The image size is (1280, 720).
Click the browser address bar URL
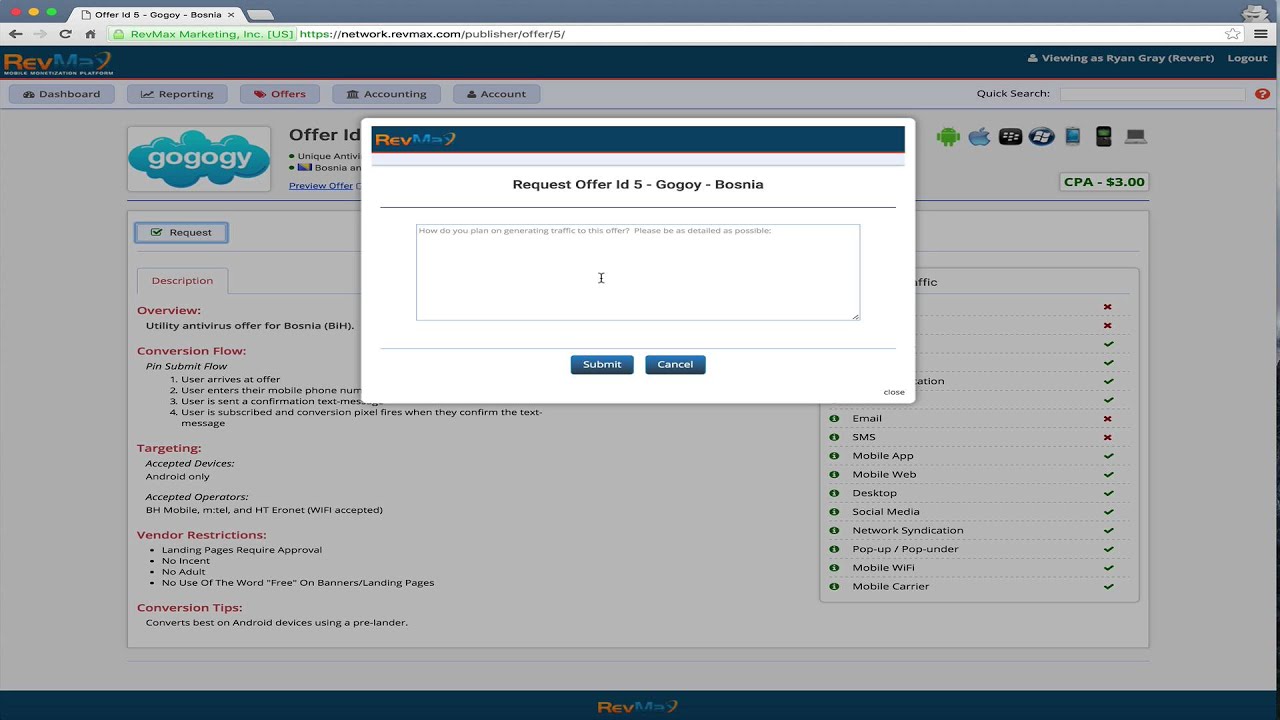(432, 34)
